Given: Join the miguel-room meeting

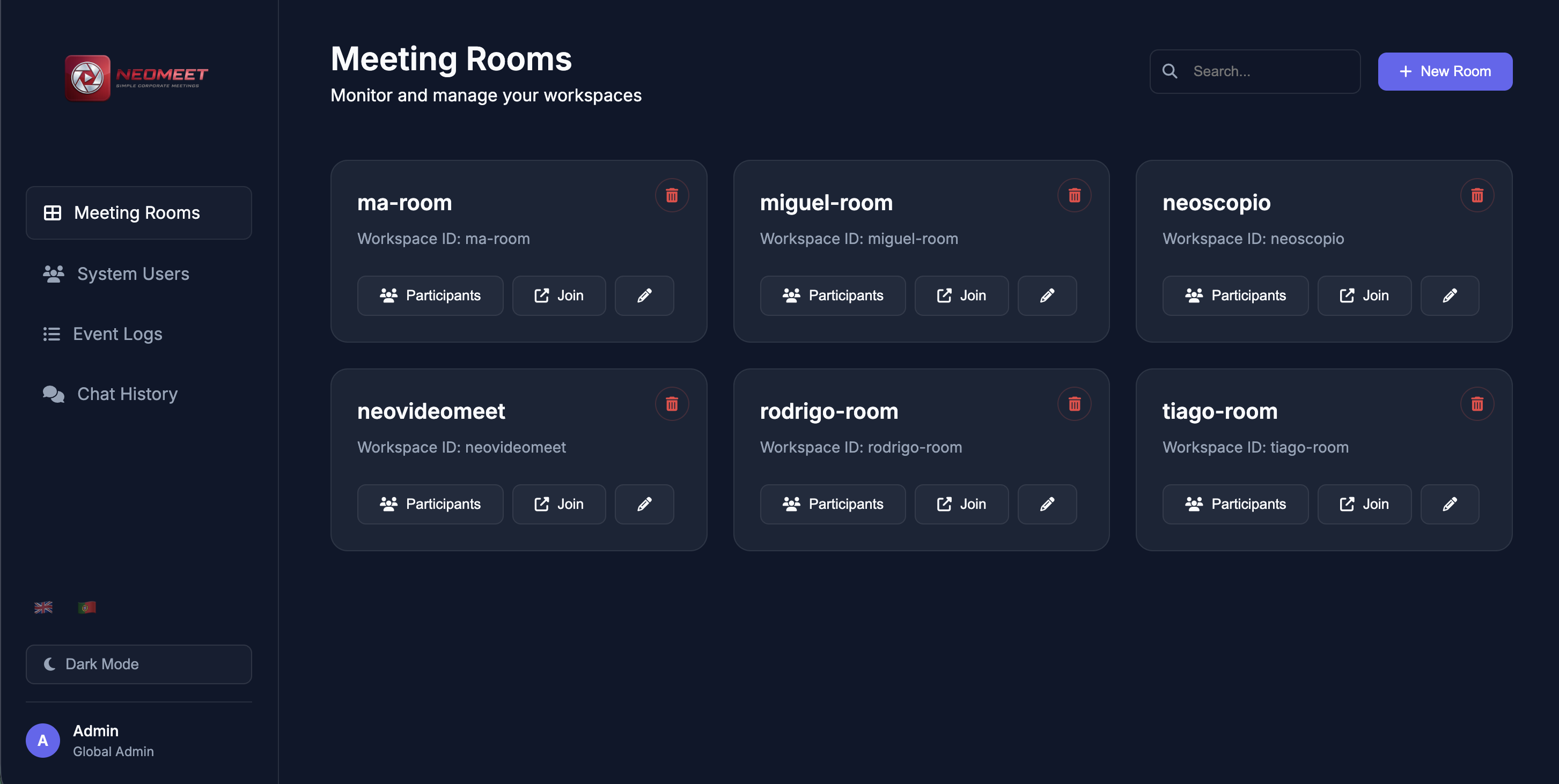Looking at the screenshot, I should point(962,296).
